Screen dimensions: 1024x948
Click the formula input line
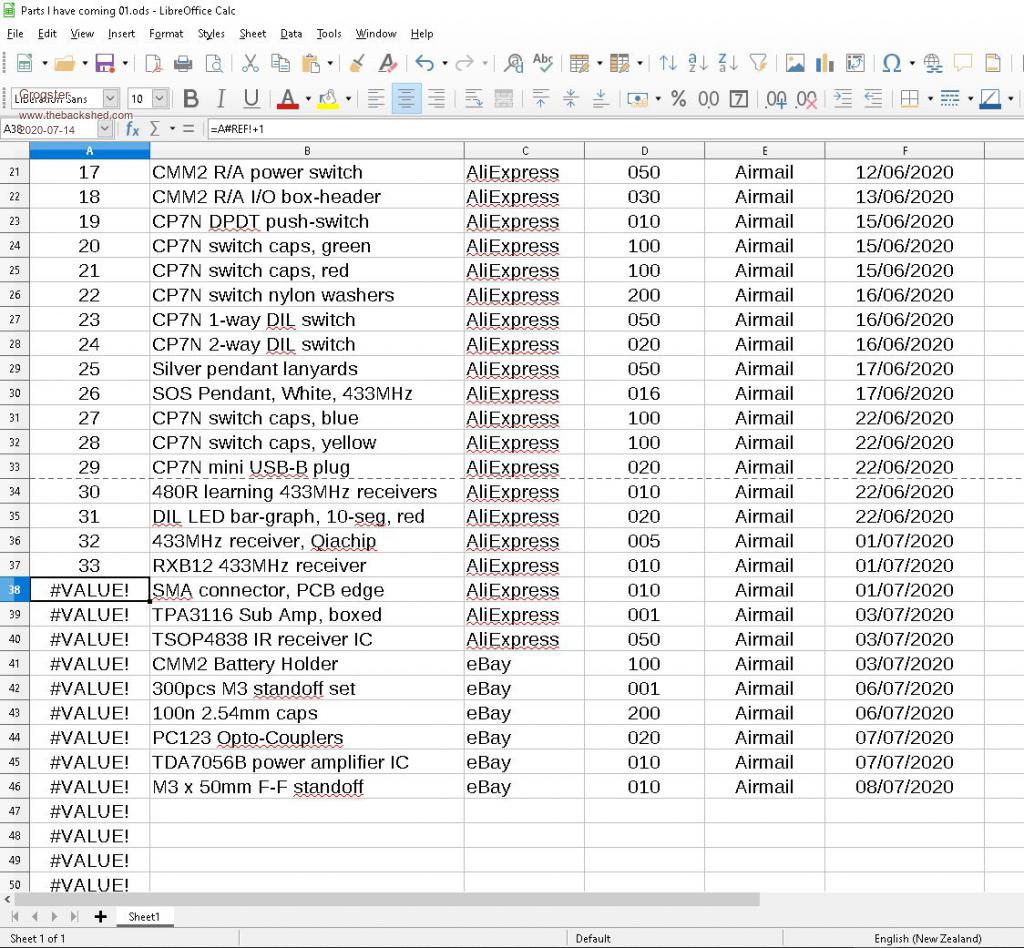pyautogui.click(x=614, y=129)
